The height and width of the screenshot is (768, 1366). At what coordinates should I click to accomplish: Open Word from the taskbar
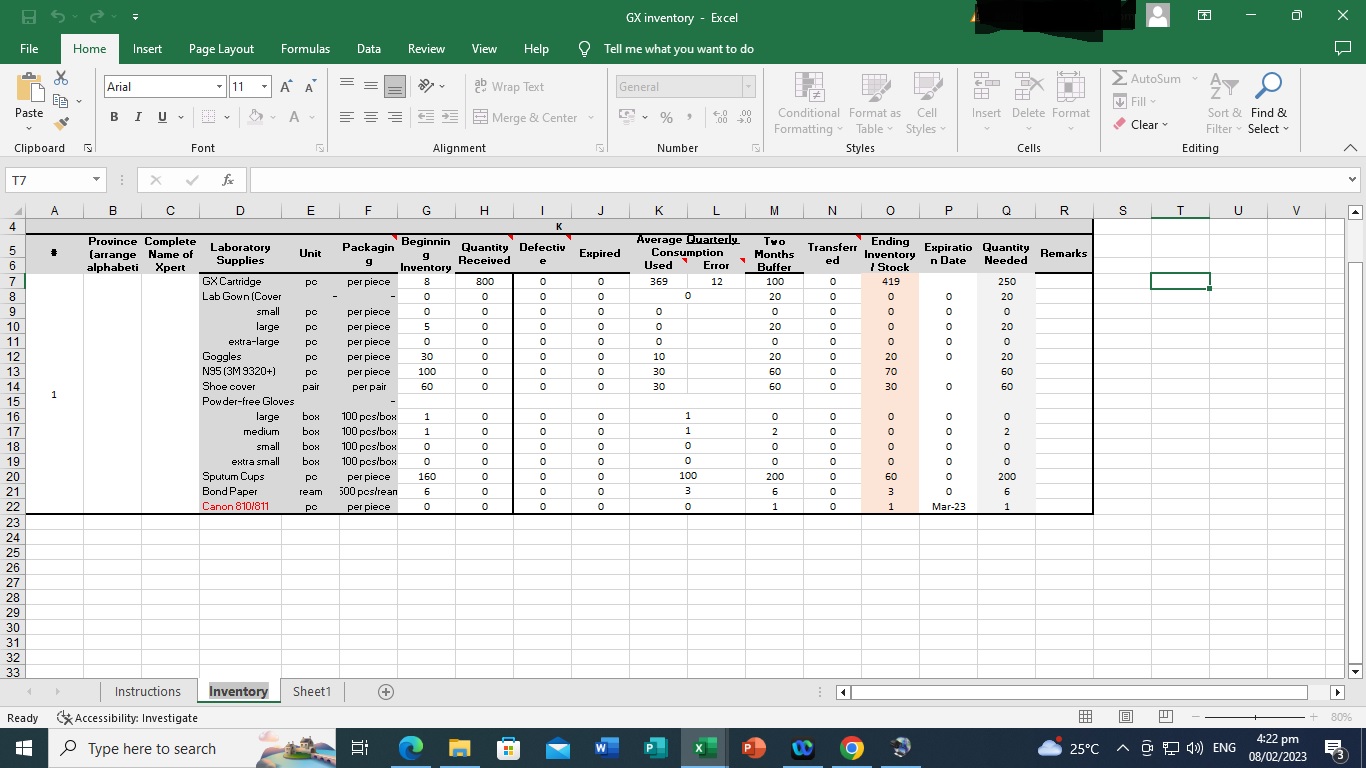[x=606, y=748]
